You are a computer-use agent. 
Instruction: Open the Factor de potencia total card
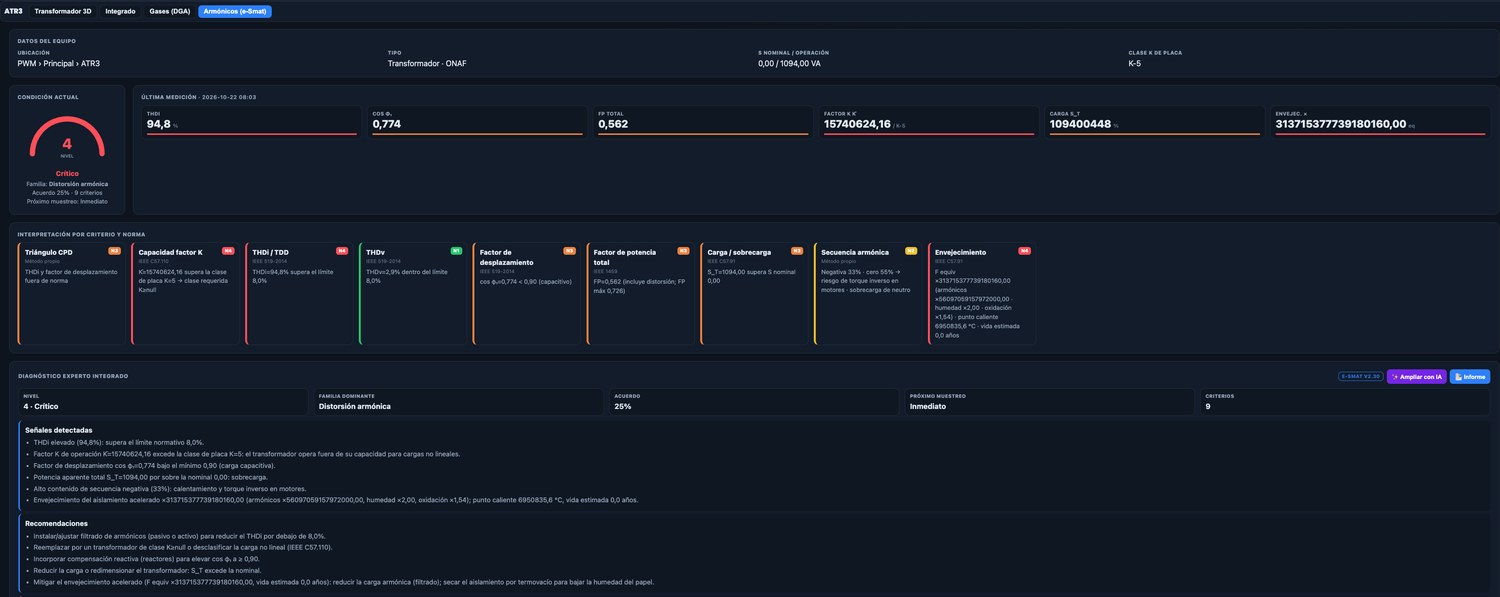pos(640,293)
